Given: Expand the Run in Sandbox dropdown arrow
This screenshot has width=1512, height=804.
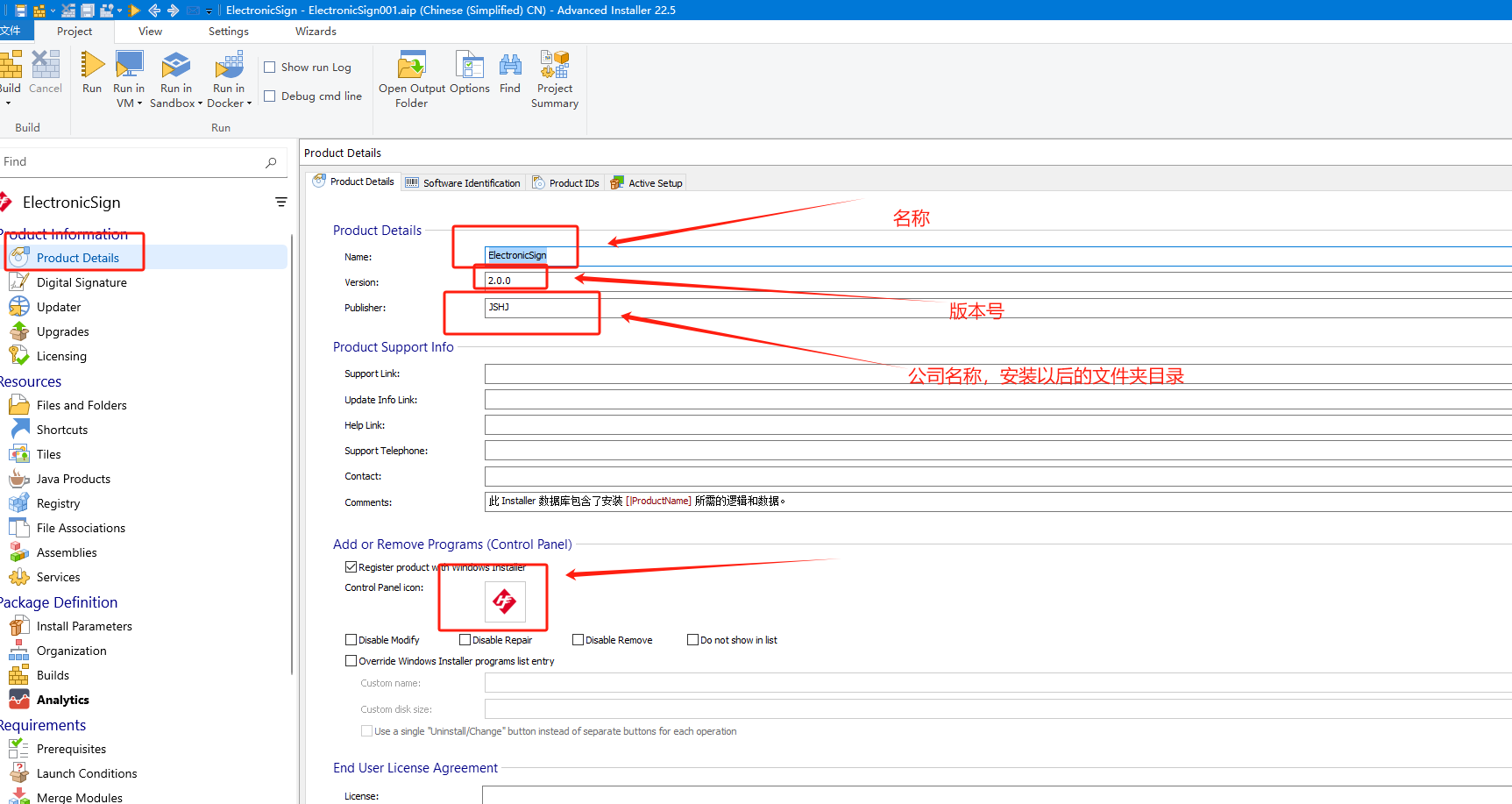Looking at the screenshot, I should (200, 103).
